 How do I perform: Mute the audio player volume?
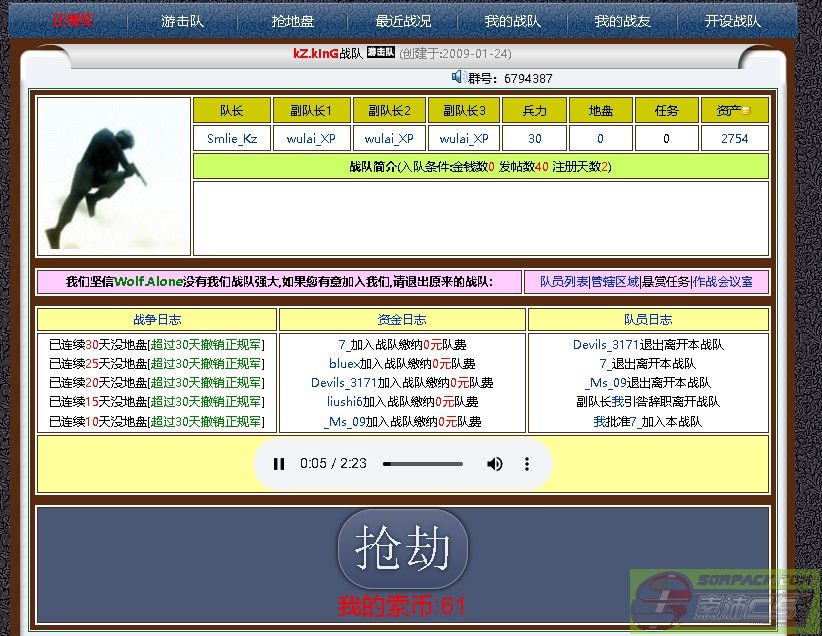click(494, 464)
